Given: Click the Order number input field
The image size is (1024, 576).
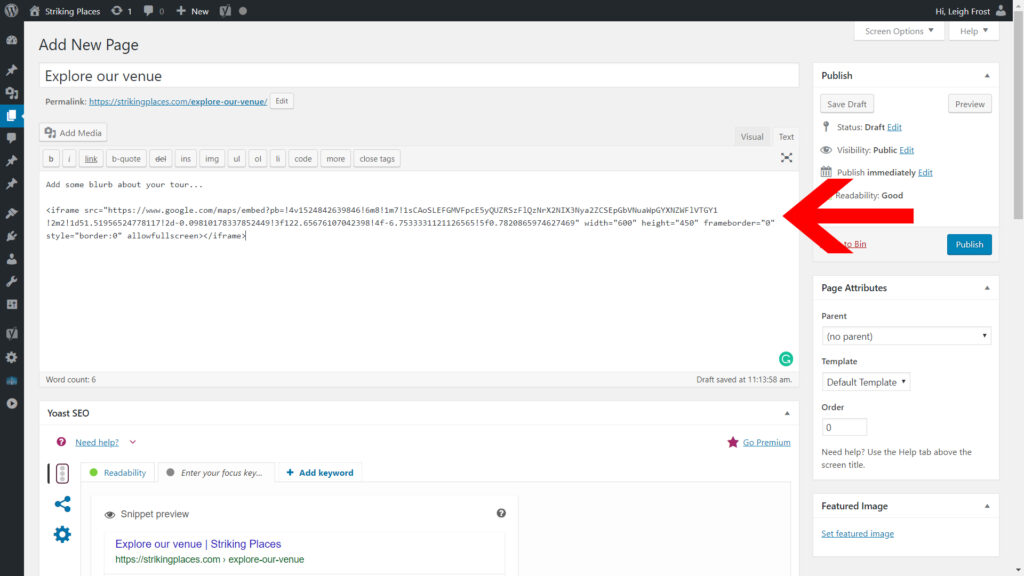Looking at the screenshot, I should click(x=844, y=427).
